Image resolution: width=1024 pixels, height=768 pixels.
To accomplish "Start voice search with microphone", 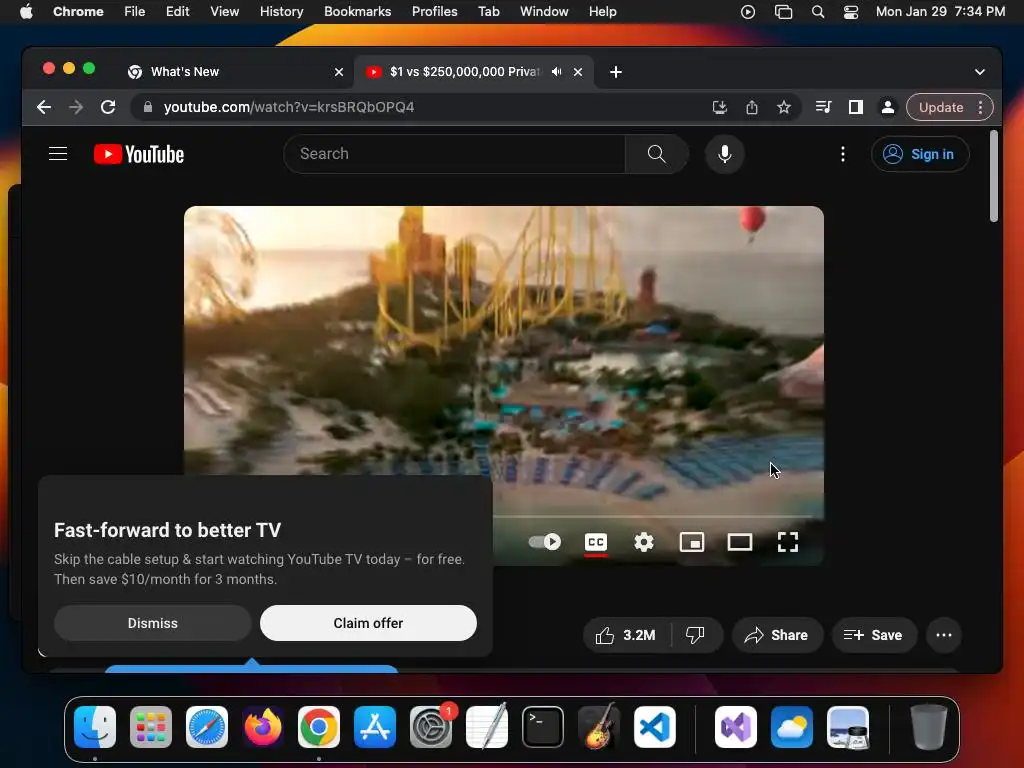I will coord(724,154).
